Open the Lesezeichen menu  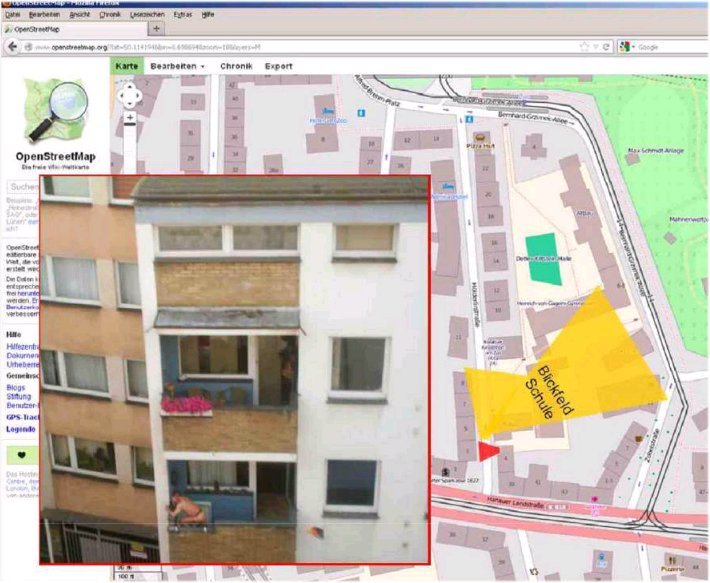147,14
